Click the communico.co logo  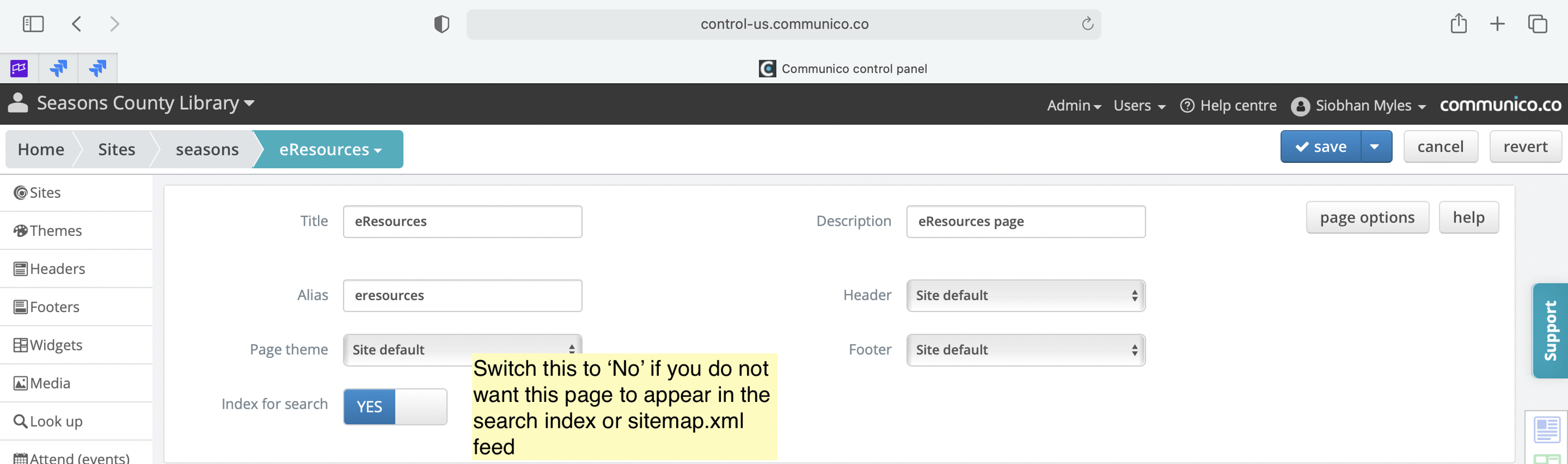click(1500, 105)
